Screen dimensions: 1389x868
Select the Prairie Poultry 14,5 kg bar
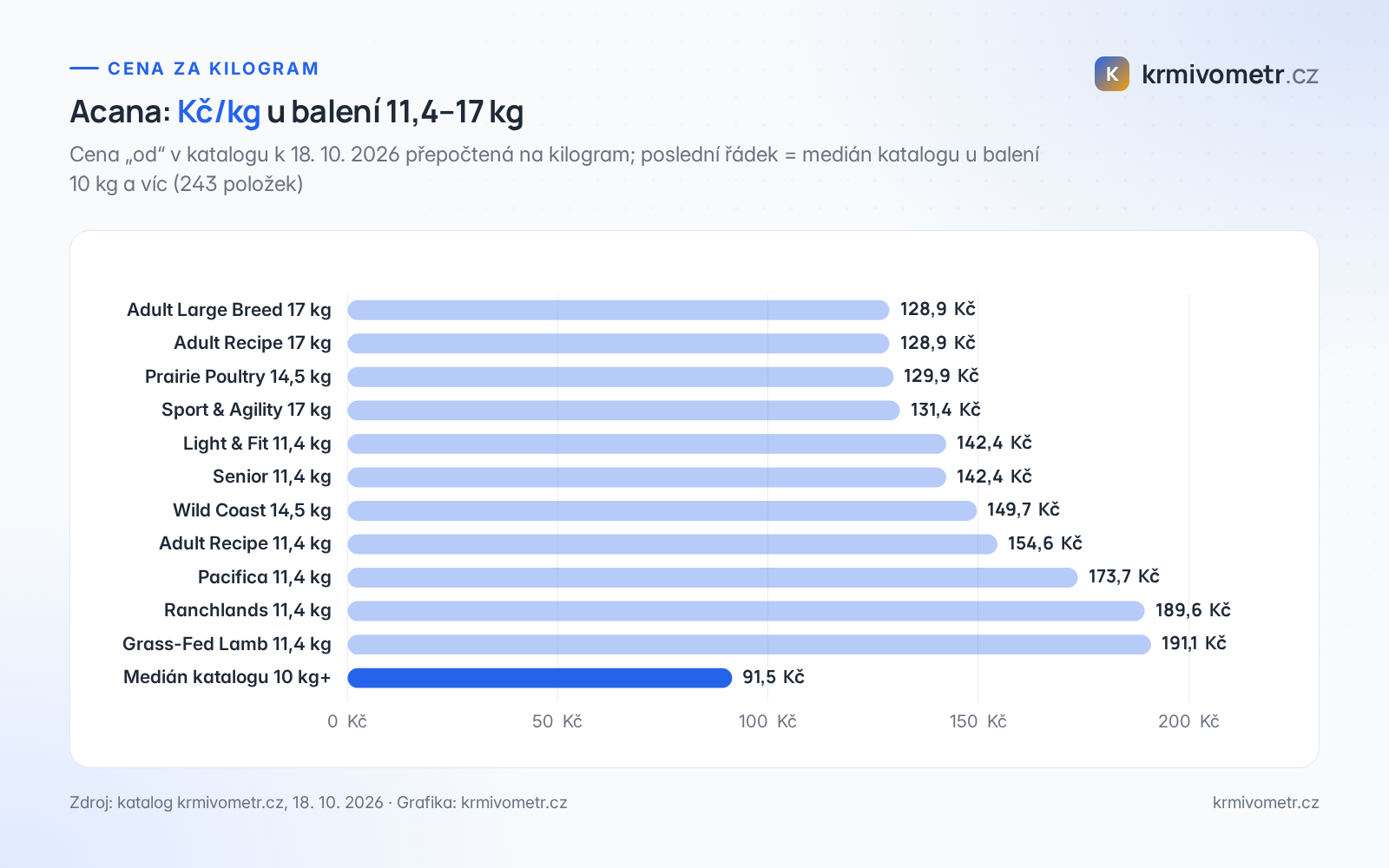click(621, 377)
